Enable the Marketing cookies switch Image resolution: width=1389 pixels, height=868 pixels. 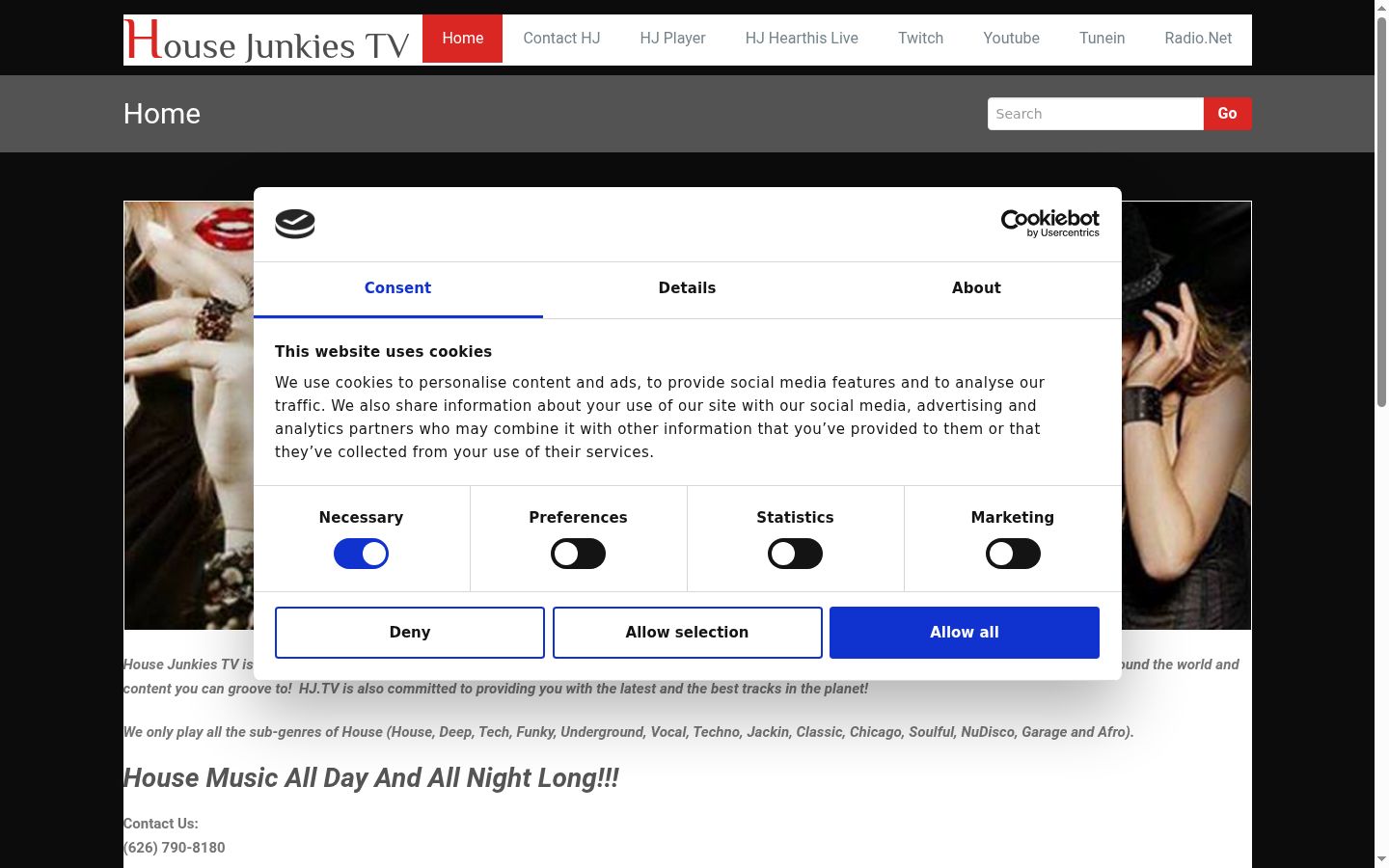click(x=1013, y=554)
